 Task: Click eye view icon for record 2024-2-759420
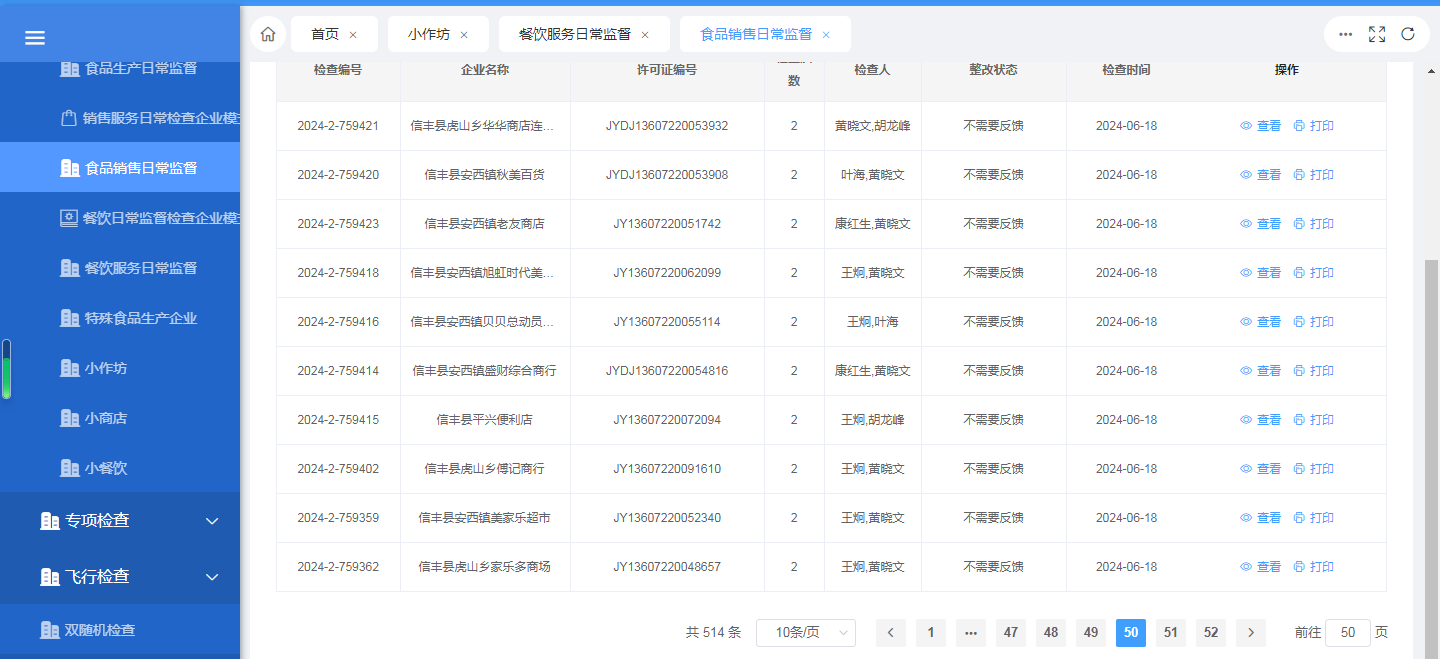(1246, 175)
